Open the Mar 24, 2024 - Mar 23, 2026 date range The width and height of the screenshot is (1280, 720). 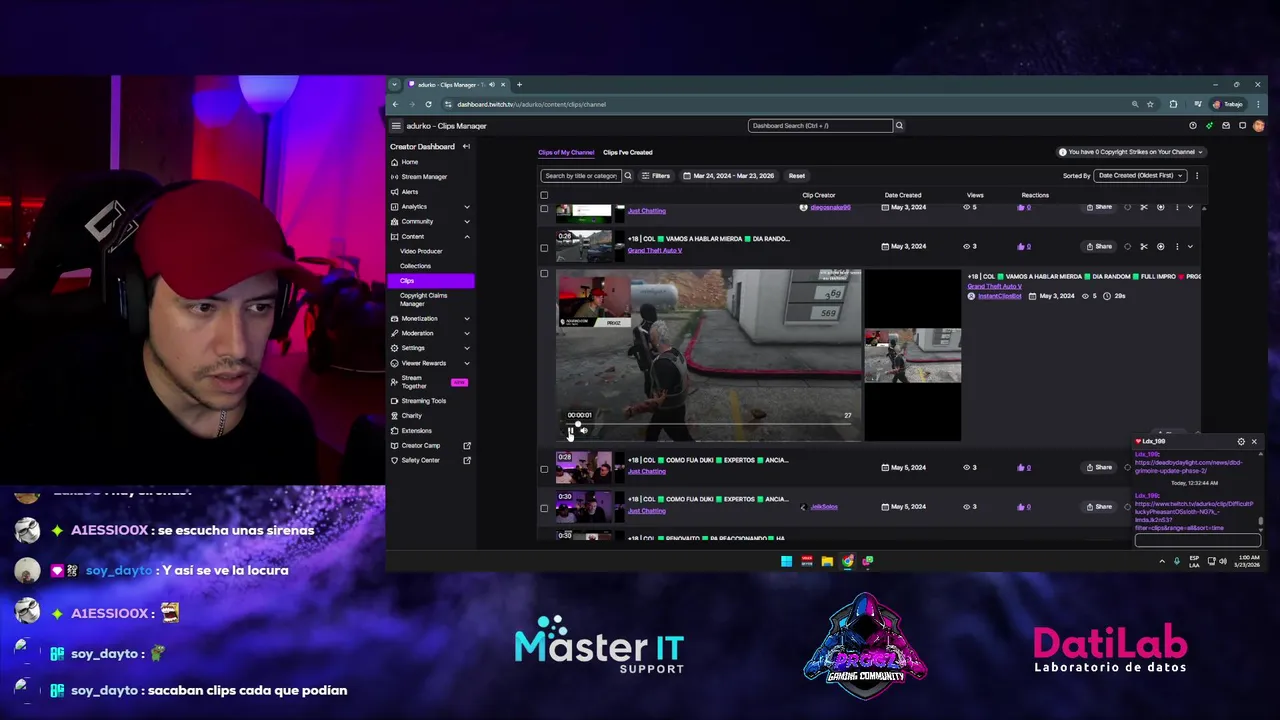pyautogui.click(x=729, y=176)
